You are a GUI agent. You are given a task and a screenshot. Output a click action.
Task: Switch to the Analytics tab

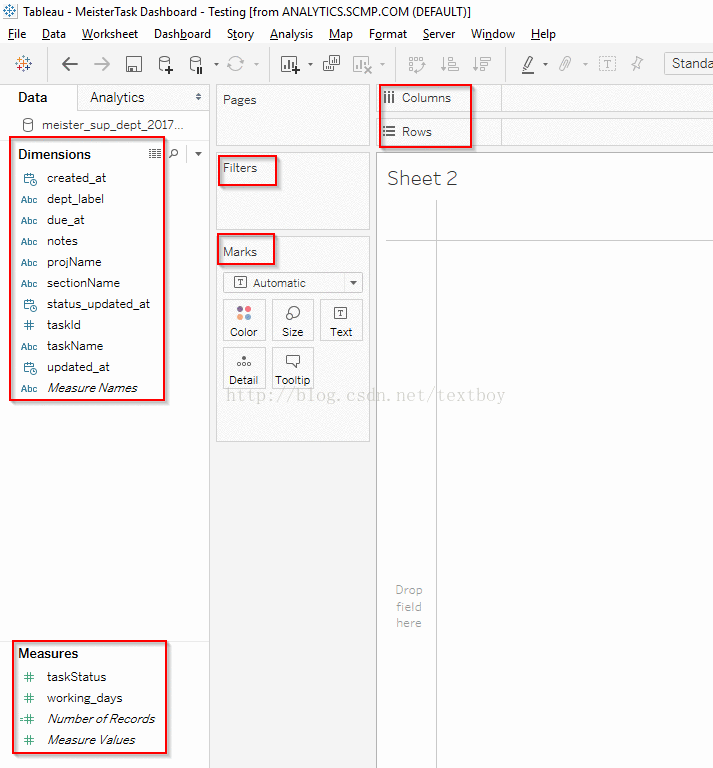coord(117,97)
